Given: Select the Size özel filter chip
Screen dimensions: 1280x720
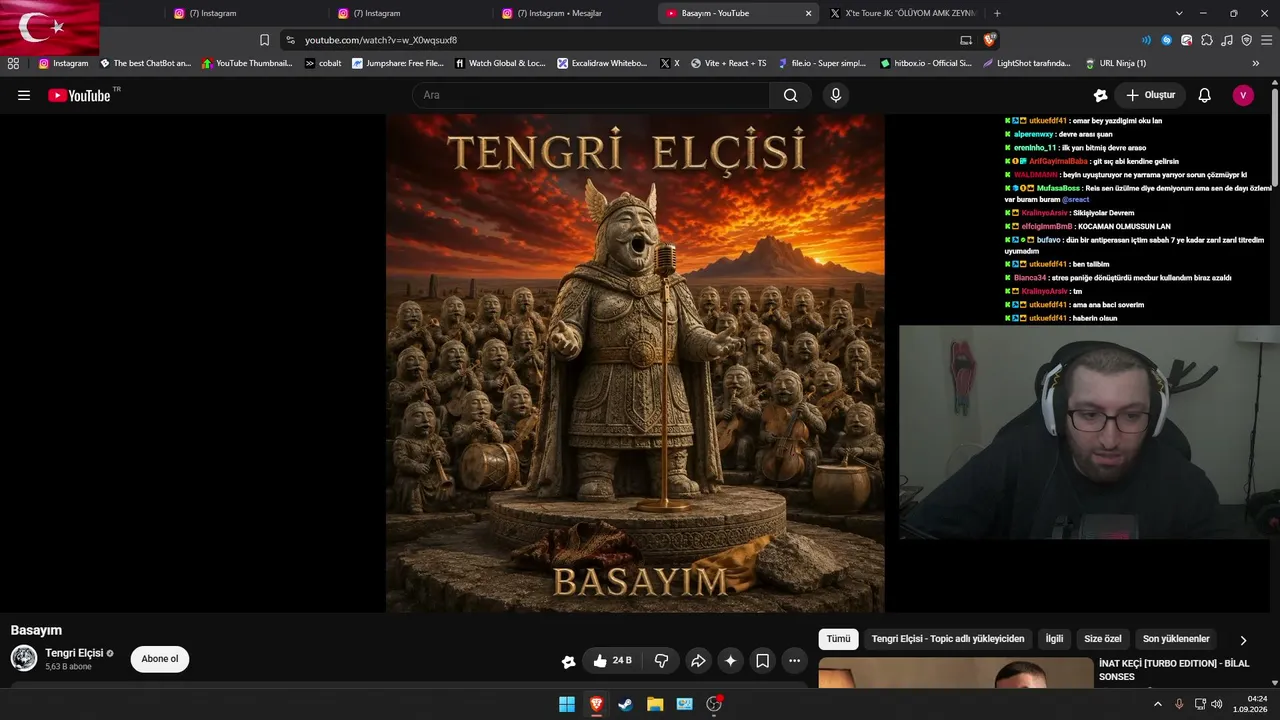Looking at the screenshot, I should coord(1103,639).
